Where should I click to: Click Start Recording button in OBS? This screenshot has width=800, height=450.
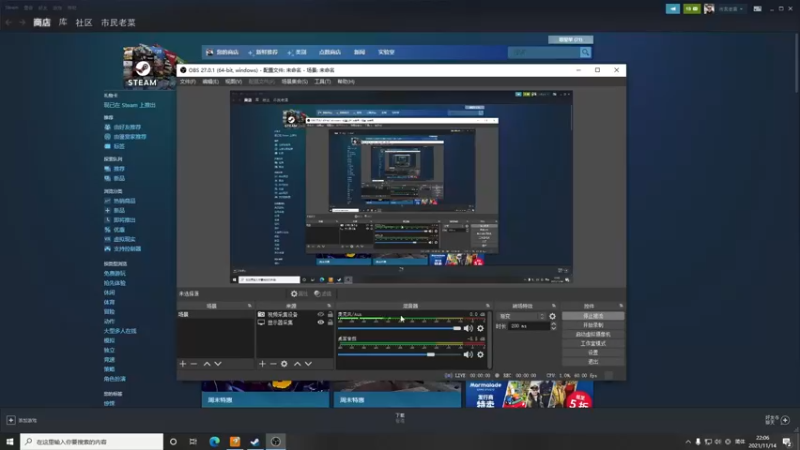point(593,325)
